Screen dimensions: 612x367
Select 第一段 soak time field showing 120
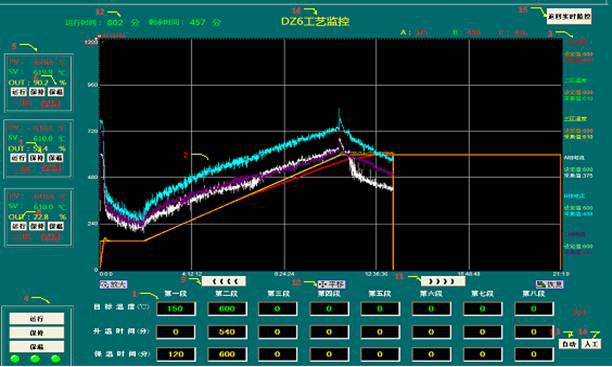coord(176,354)
